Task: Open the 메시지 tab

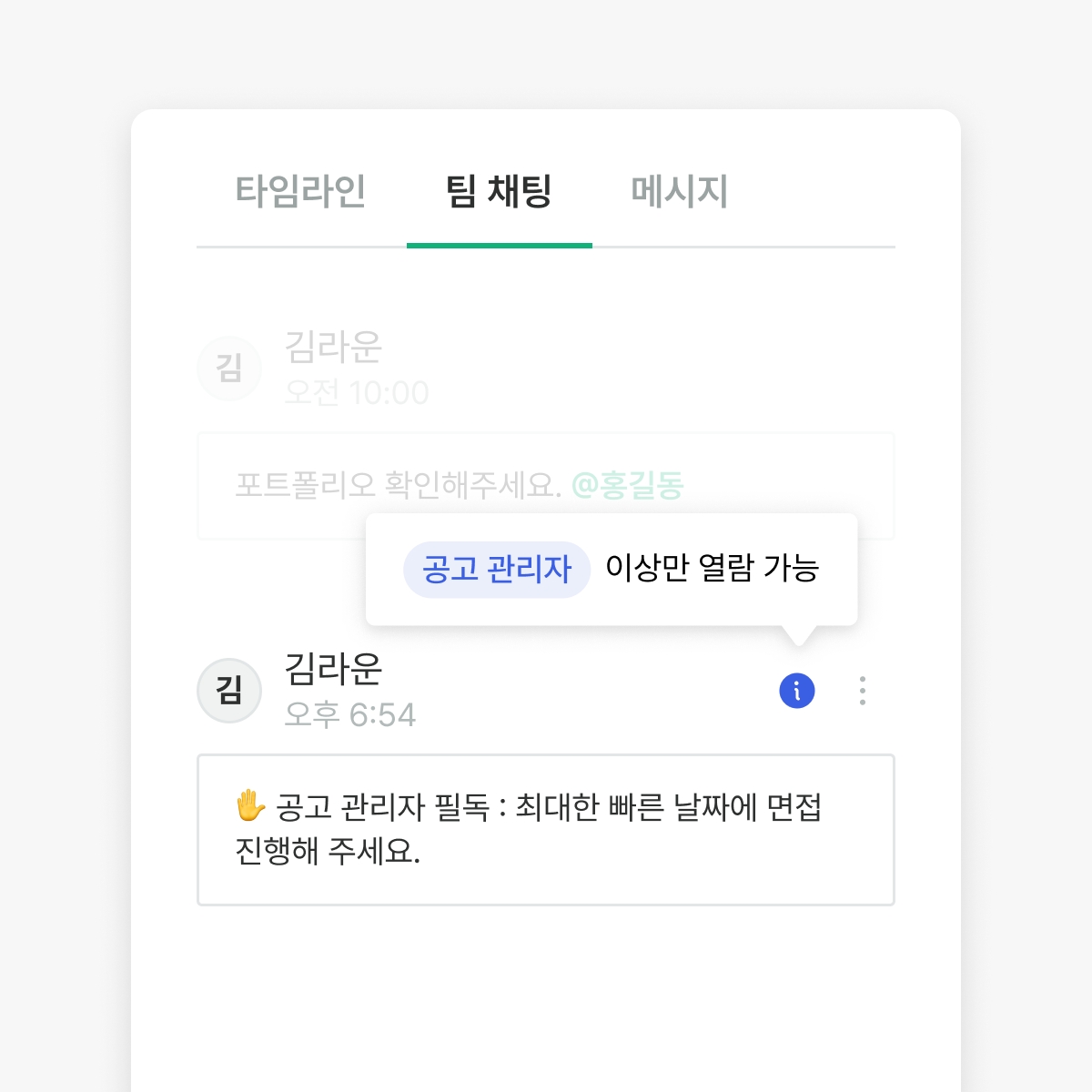Action: (679, 191)
